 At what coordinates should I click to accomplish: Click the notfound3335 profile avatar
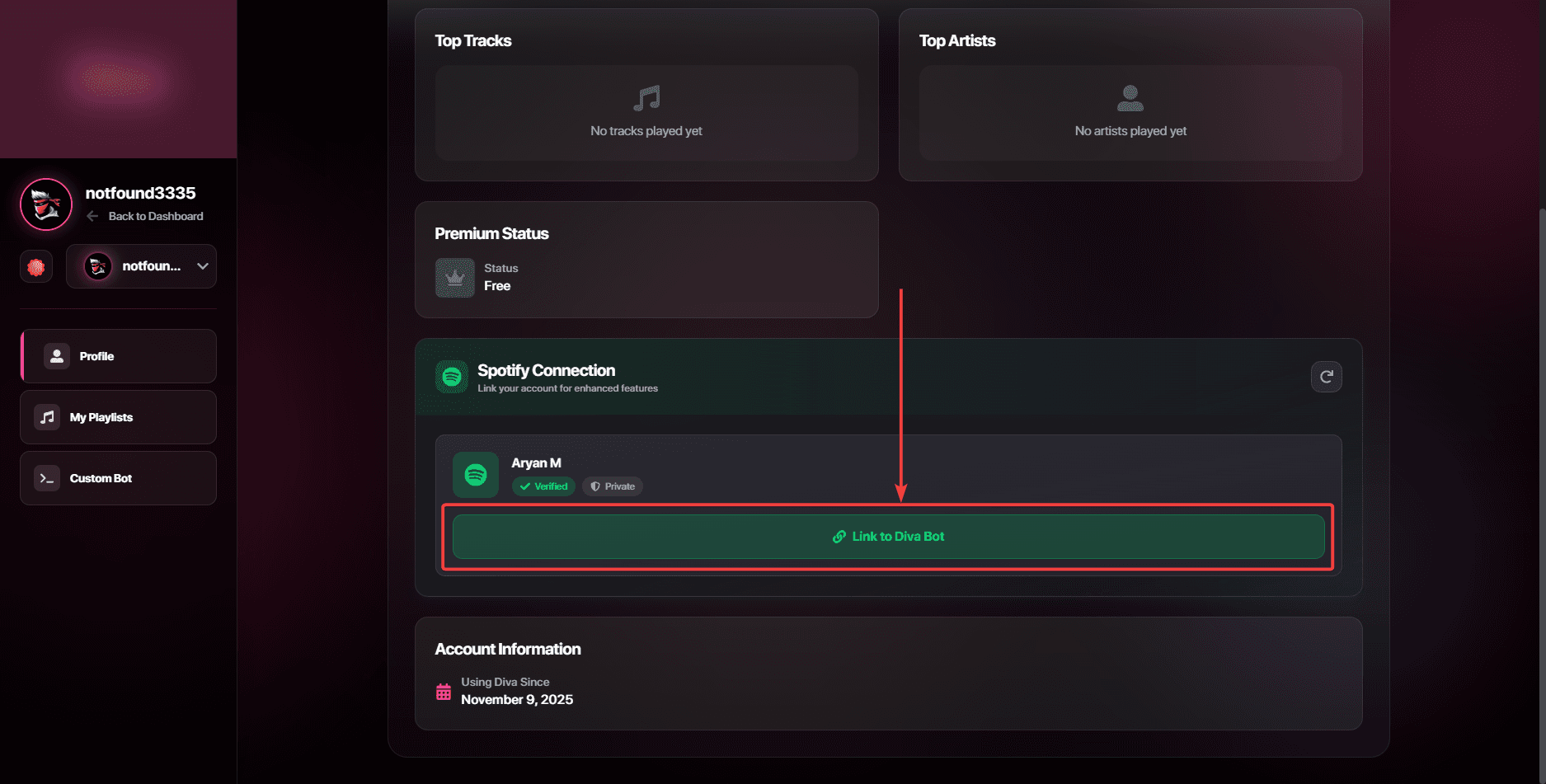coord(45,204)
